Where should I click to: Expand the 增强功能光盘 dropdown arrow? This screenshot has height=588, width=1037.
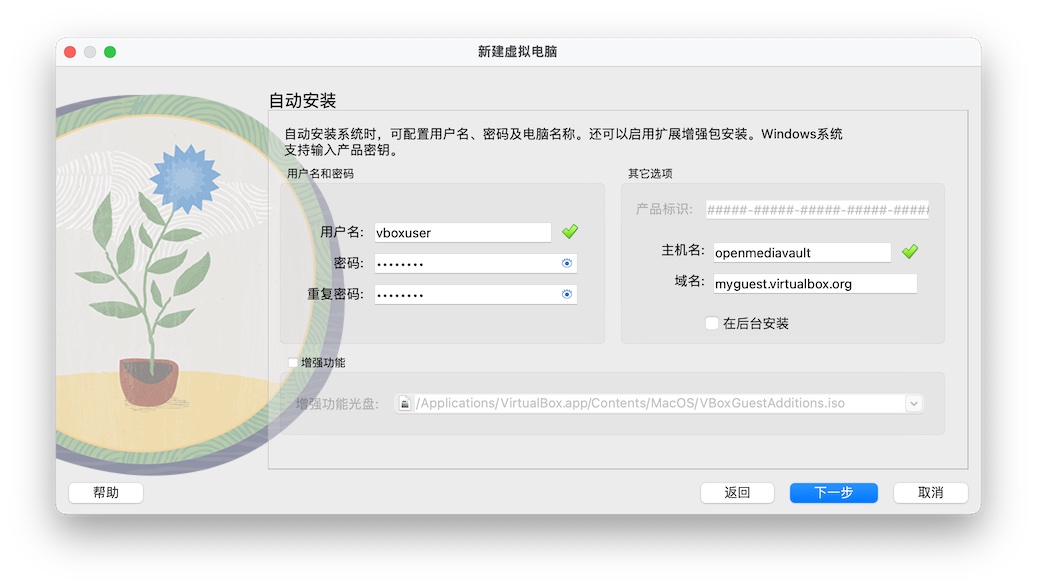point(913,404)
